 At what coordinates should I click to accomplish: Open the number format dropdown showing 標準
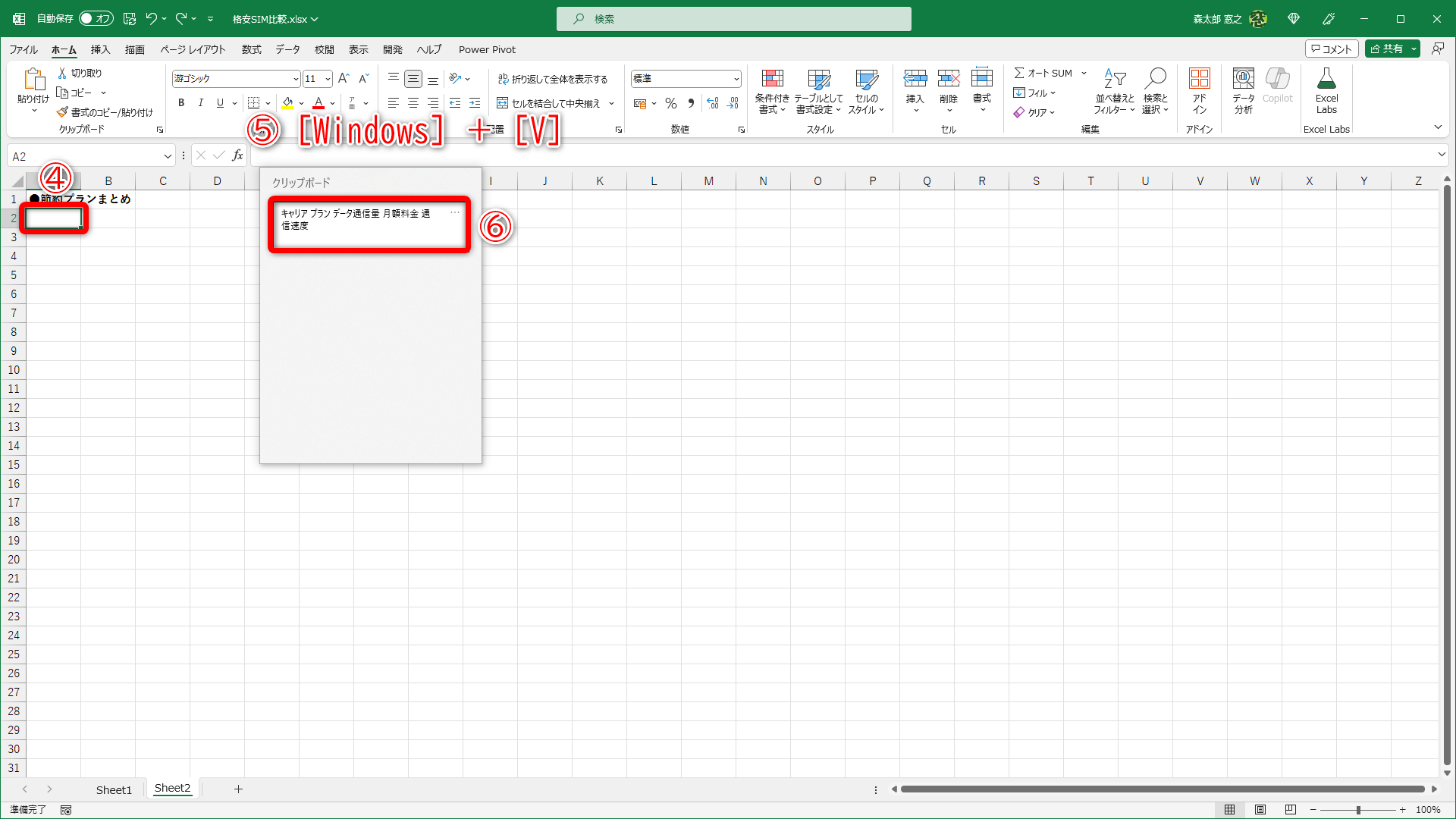736,78
